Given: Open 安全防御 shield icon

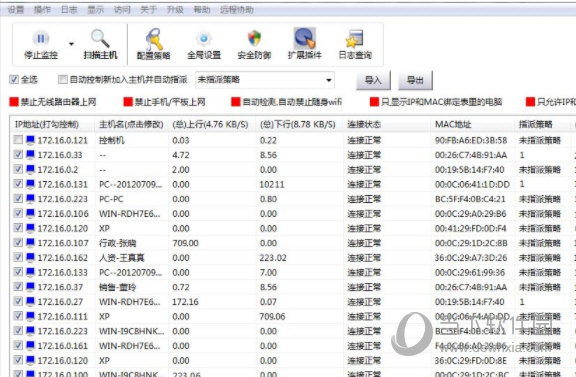Looking at the screenshot, I should pos(254,38).
